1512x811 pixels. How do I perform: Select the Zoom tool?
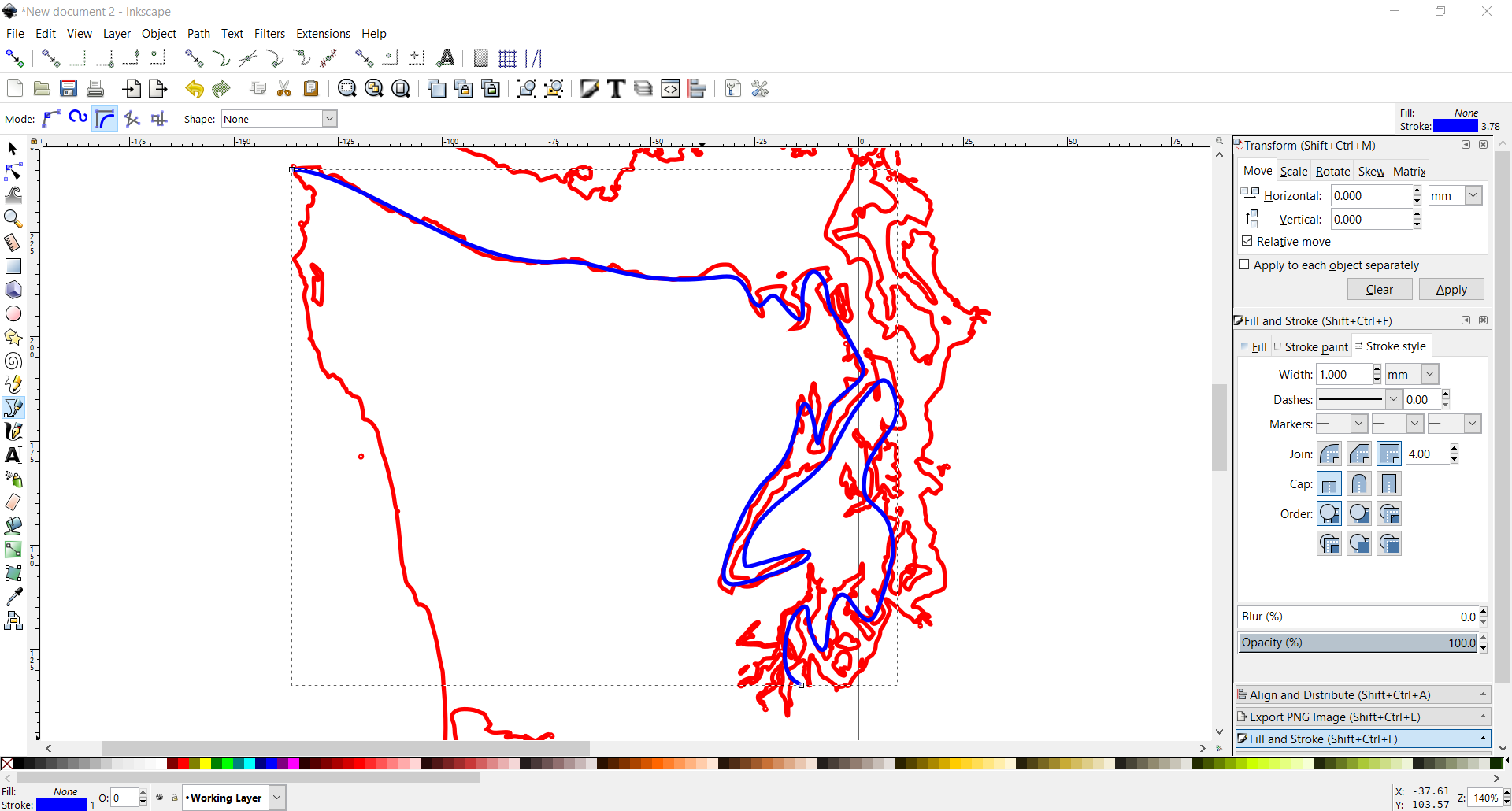(13, 219)
